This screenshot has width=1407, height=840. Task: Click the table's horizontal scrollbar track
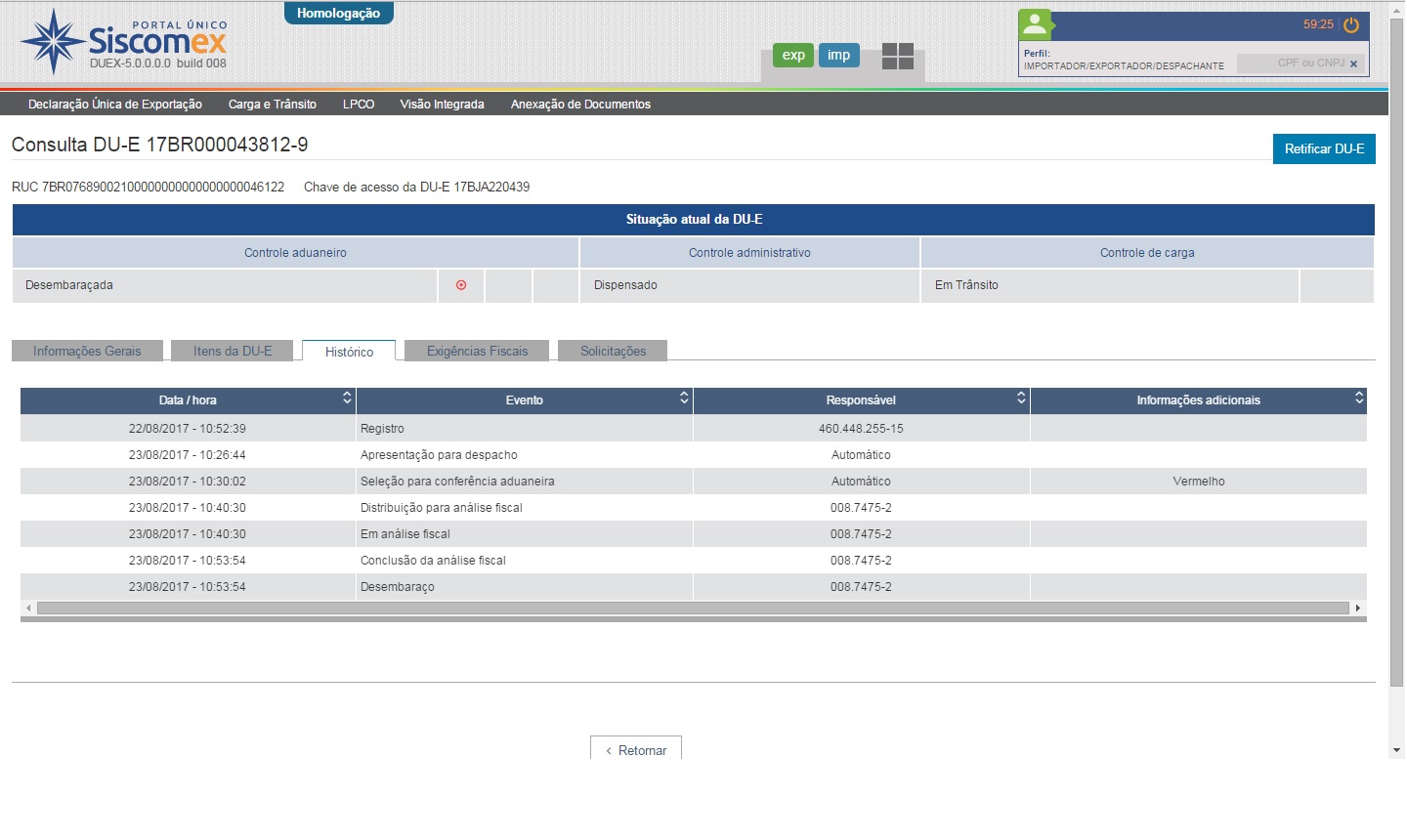click(692, 609)
